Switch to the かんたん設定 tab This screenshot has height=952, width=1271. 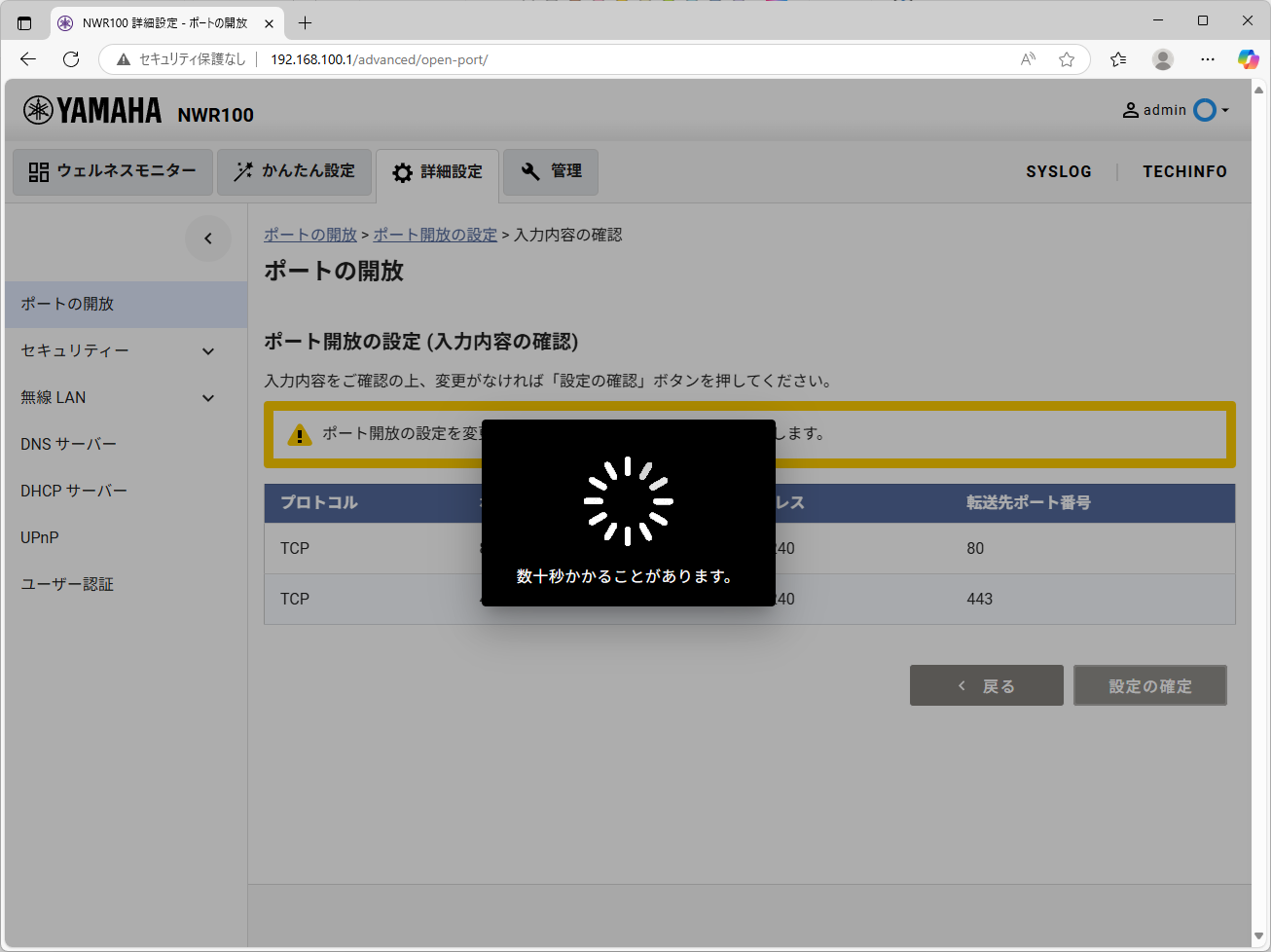[294, 171]
